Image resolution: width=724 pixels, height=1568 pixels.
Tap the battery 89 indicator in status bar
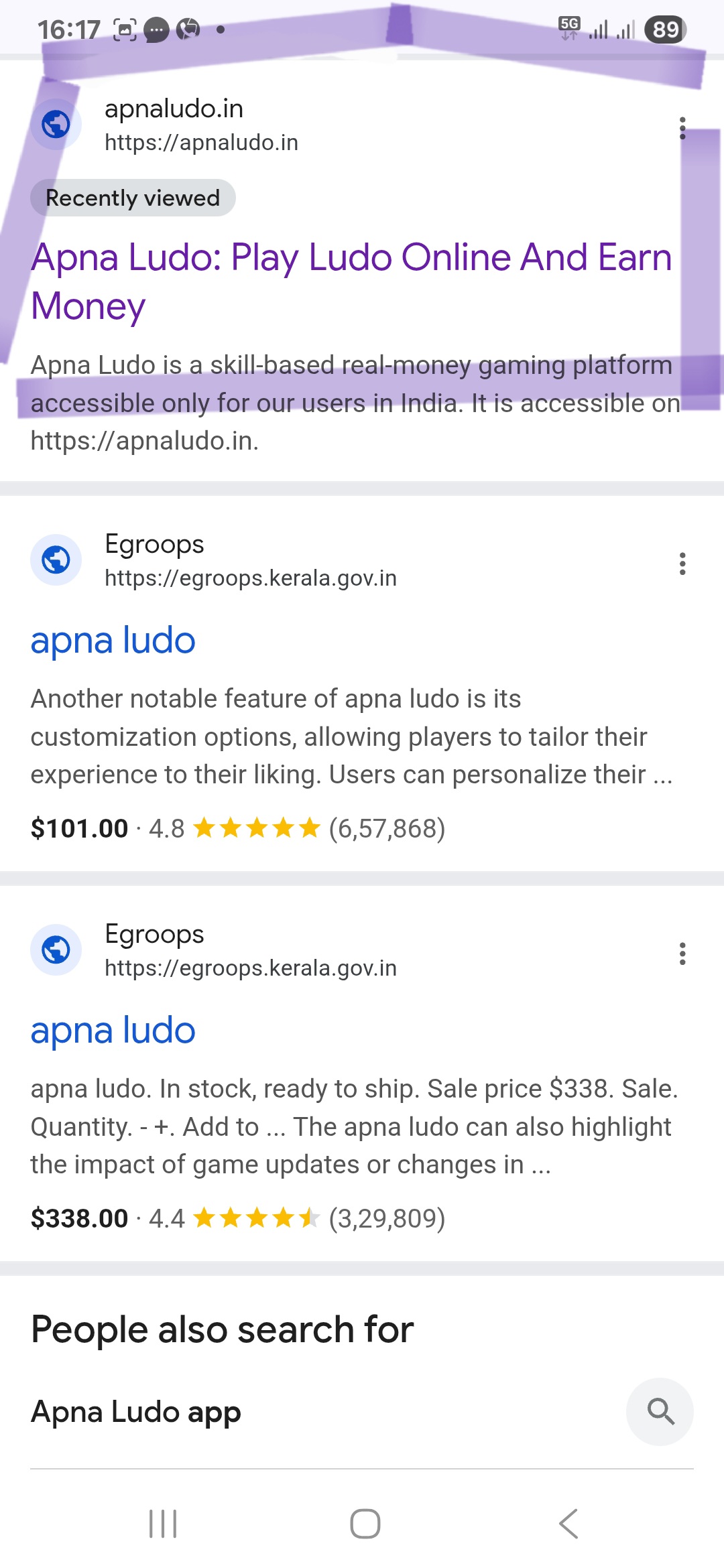click(x=665, y=29)
